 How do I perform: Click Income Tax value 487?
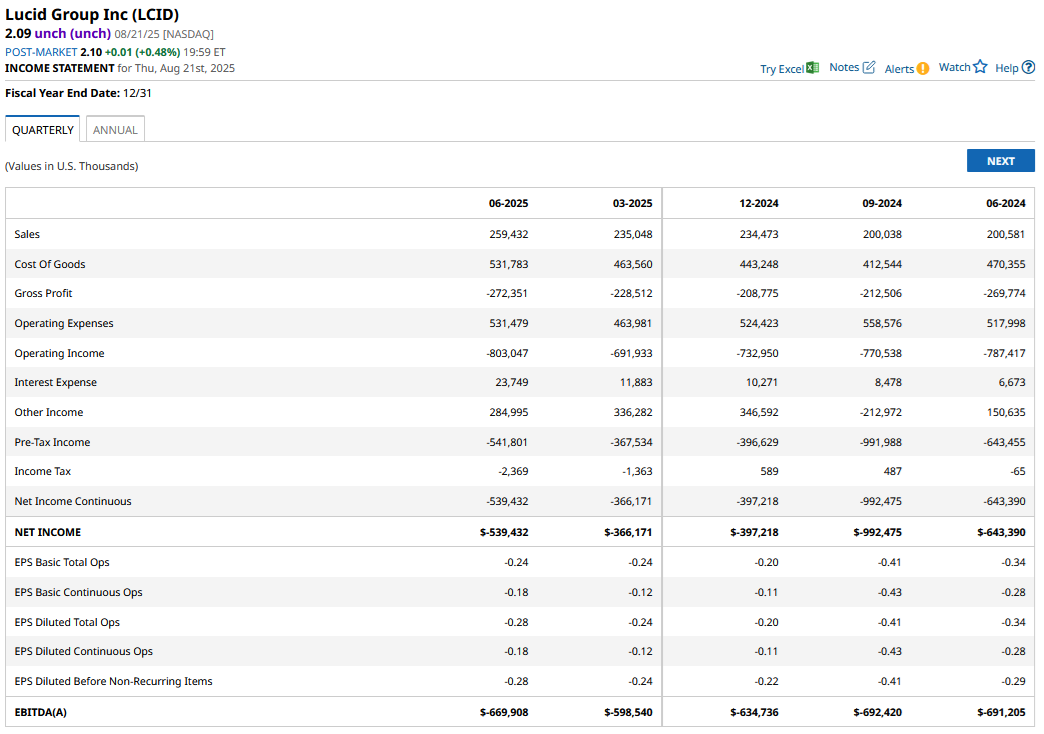point(893,472)
